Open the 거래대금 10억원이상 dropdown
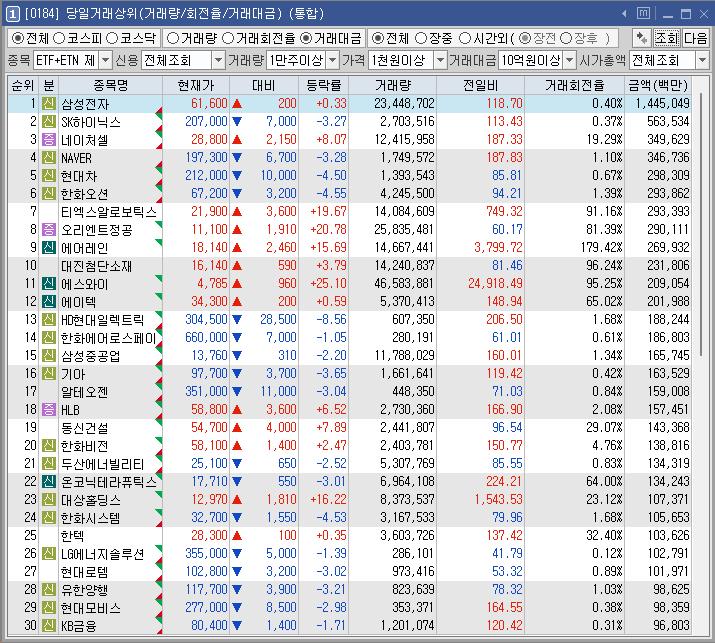Screen dimensions: 715x643 [569, 60]
